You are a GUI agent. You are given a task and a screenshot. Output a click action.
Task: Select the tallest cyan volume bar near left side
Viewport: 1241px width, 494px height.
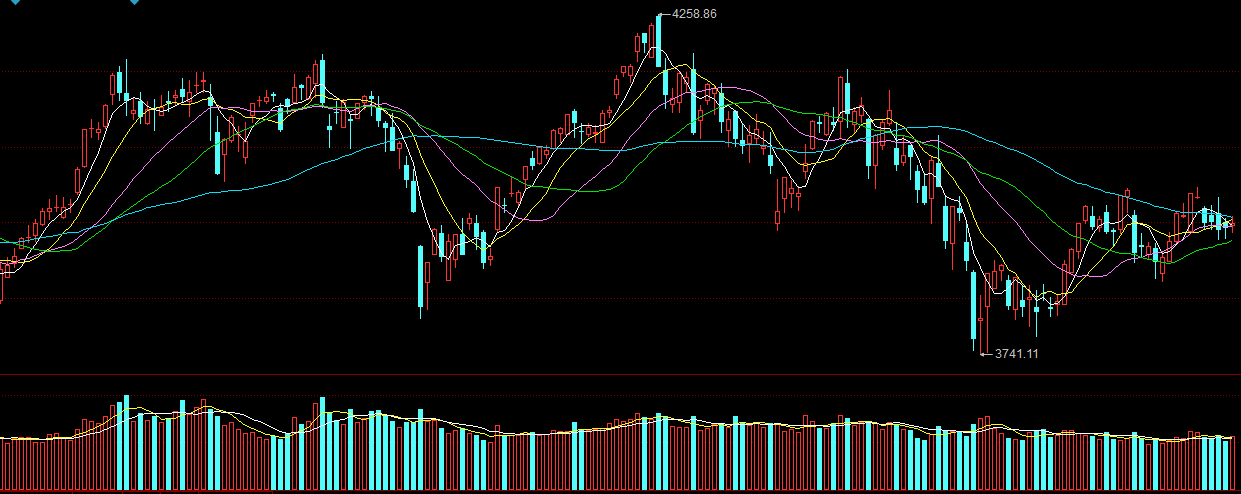(126, 443)
